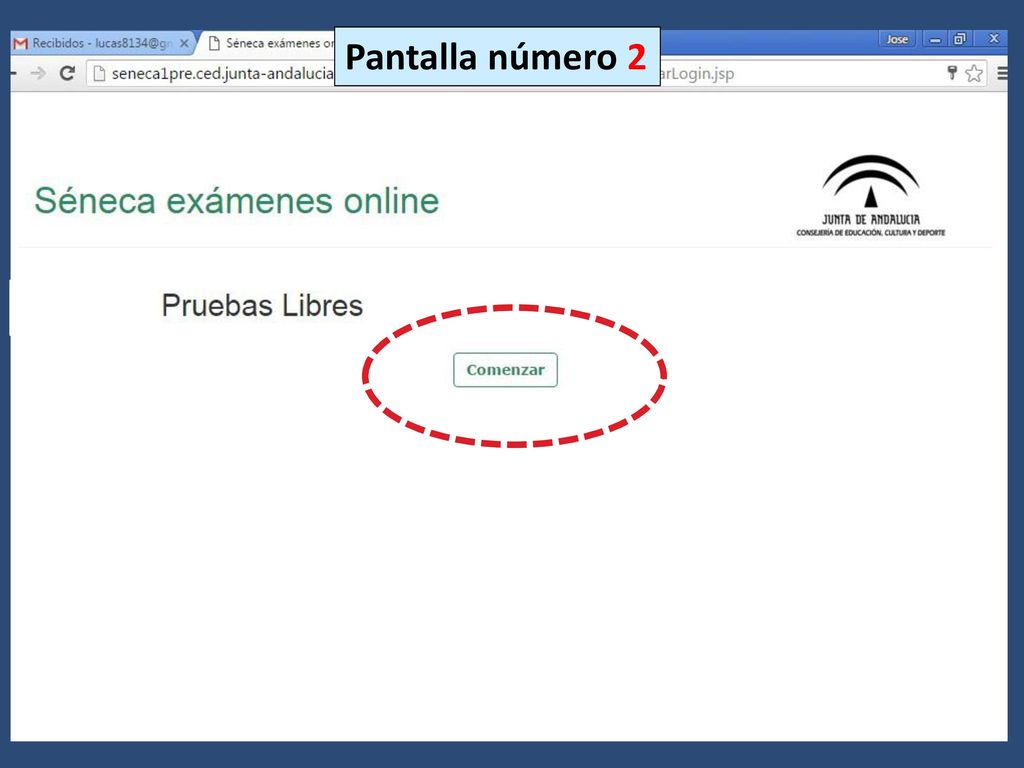
Task: Click the page icon in address bar
Action: [99, 73]
